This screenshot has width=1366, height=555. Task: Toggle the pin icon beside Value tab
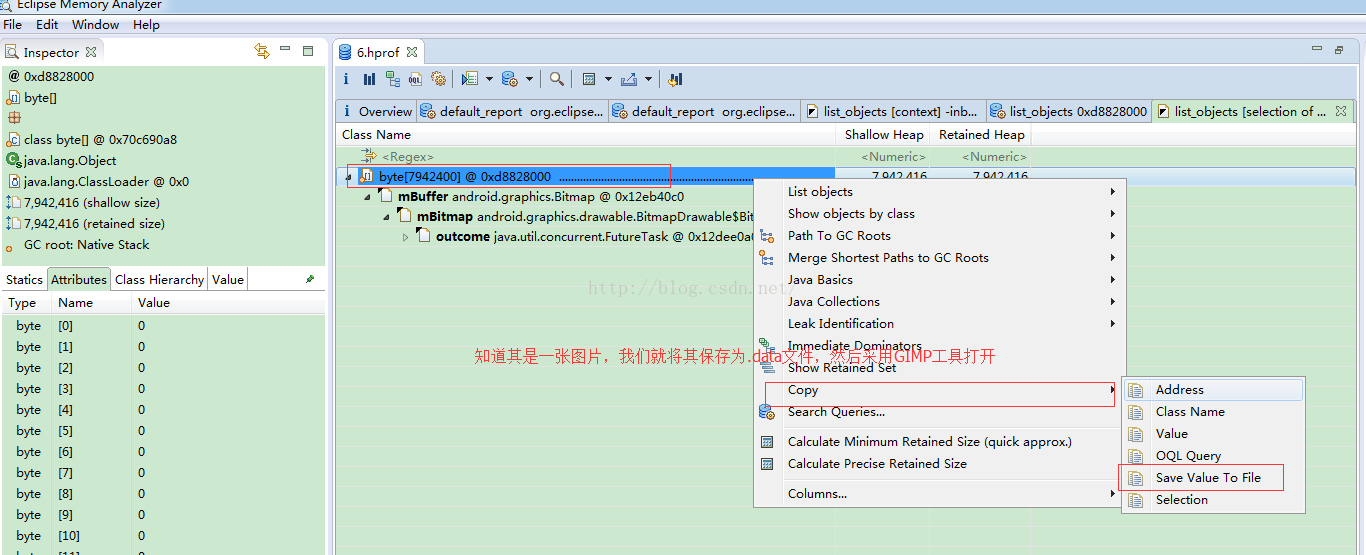tap(310, 280)
